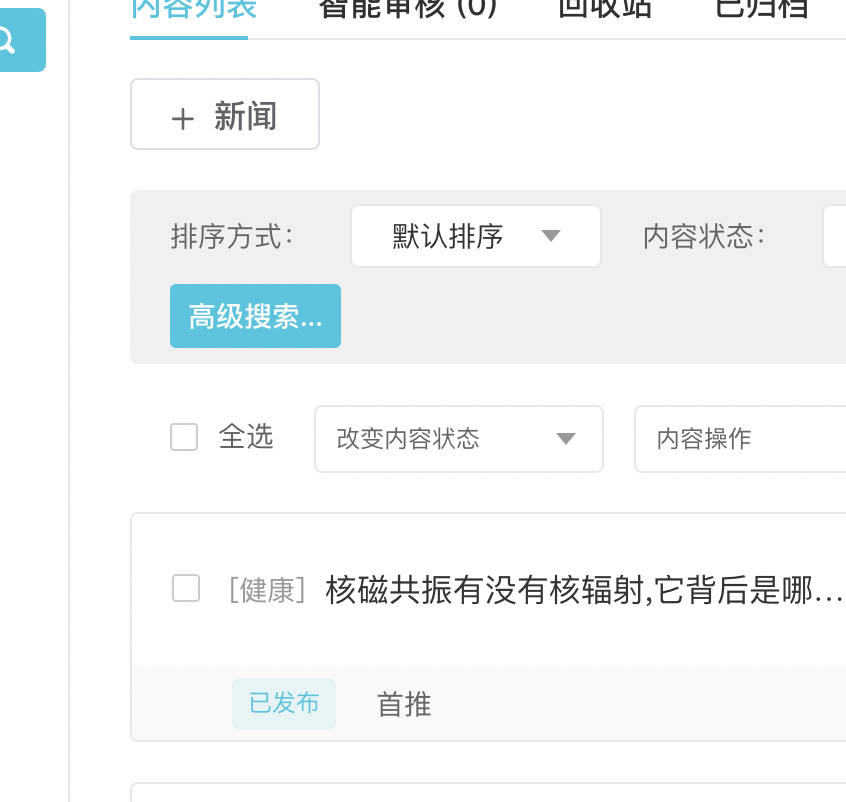Open the 已归档 tab
The width and height of the screenshot is (846, 802).
(761, 10)
